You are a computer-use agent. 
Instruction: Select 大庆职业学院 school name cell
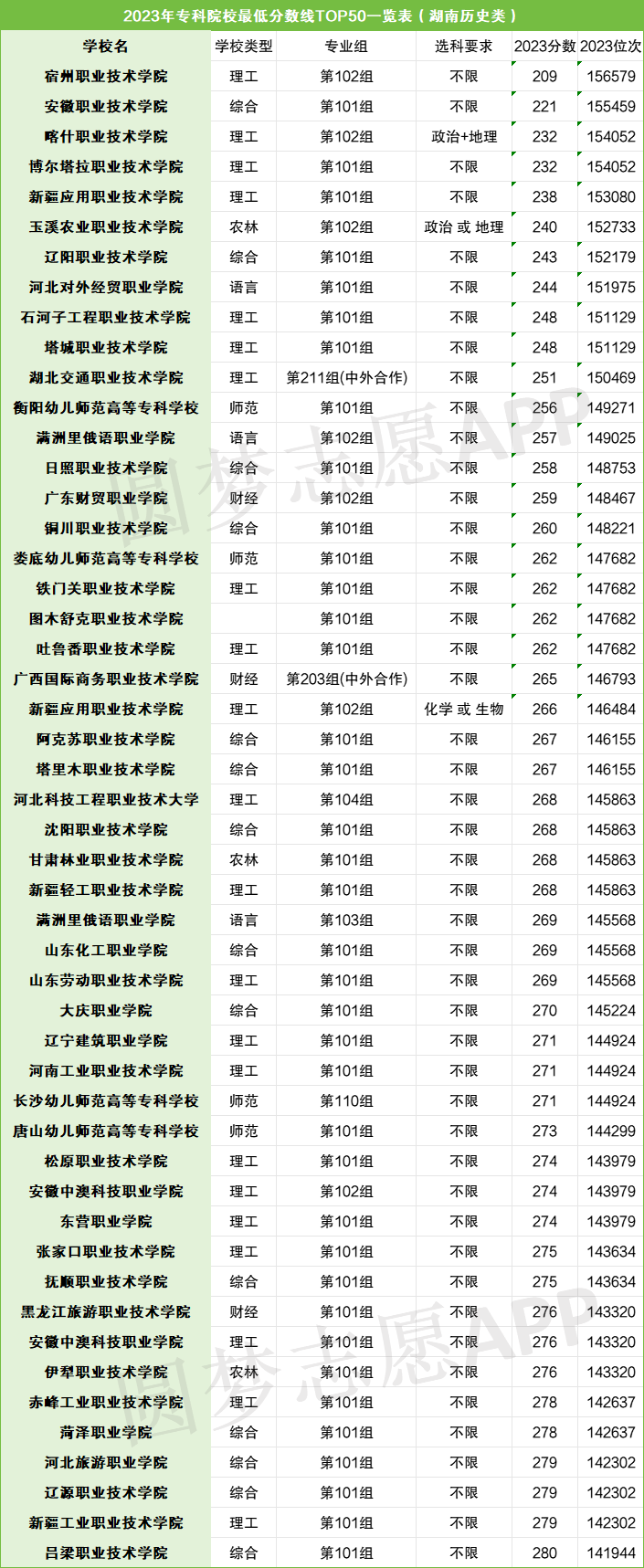[106, 1011]
